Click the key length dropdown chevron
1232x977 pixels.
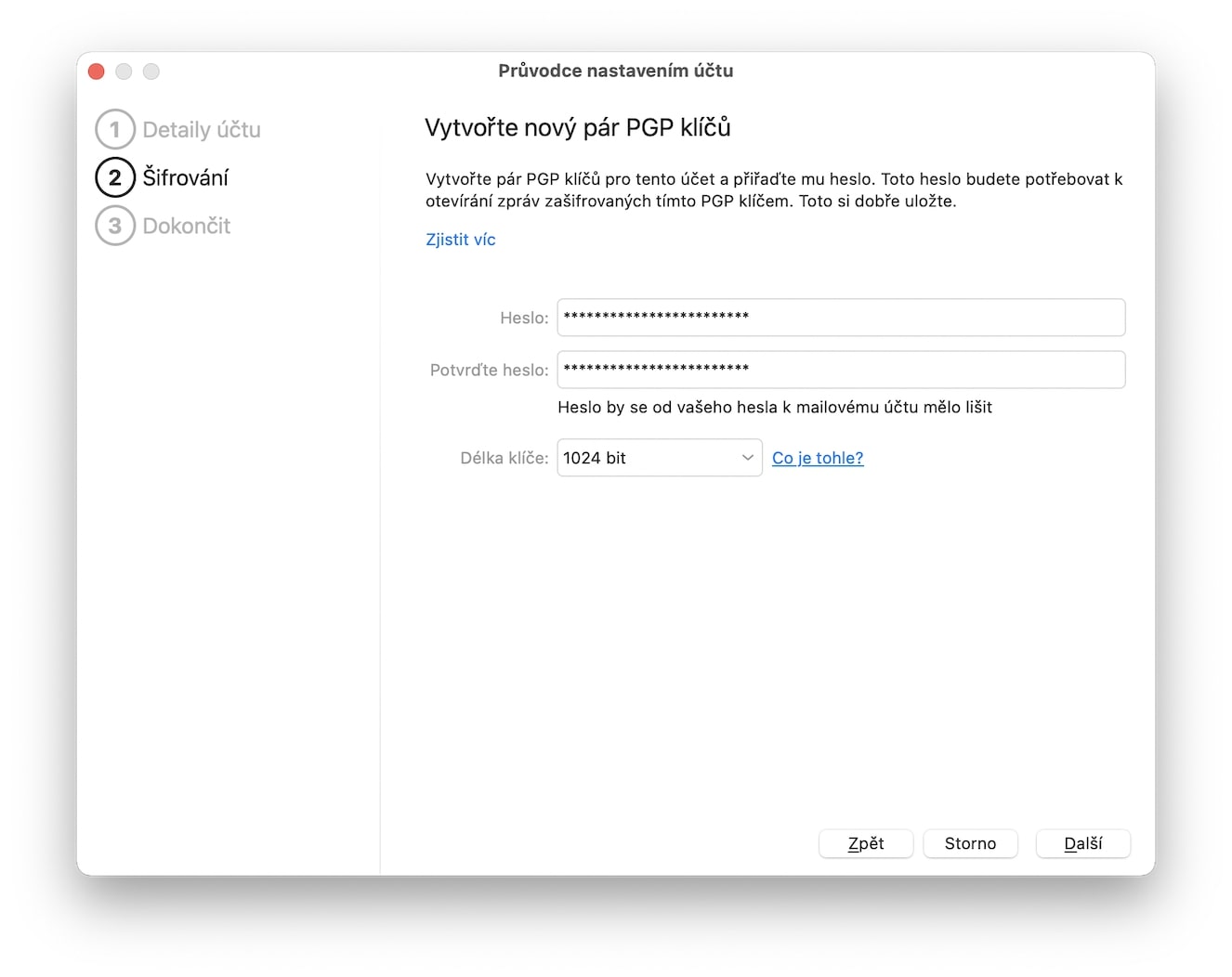pyautogui.click(x=747, y=458)
